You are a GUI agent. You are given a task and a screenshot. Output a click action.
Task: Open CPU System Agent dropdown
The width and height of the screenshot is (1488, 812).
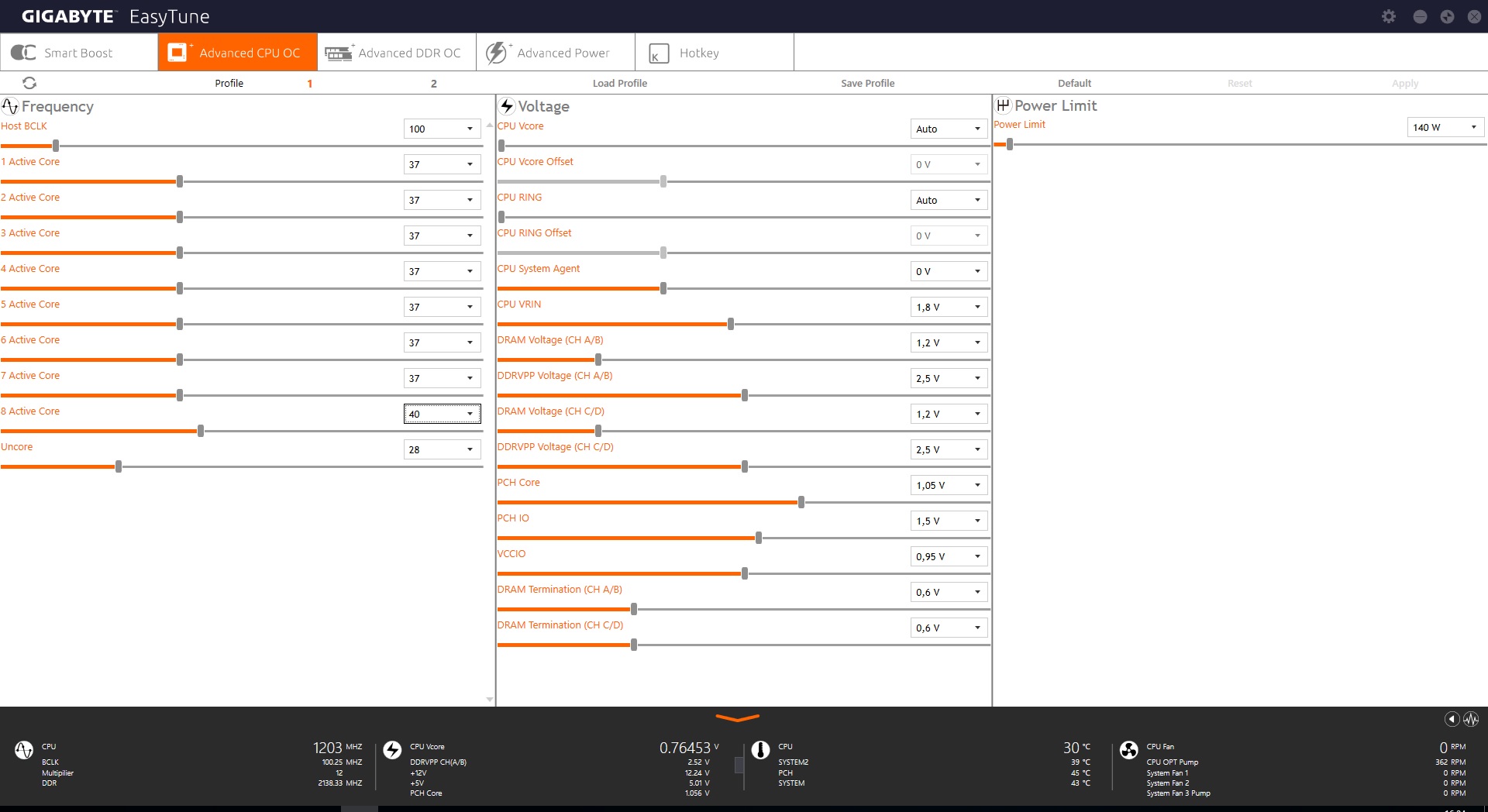[949, 271]
